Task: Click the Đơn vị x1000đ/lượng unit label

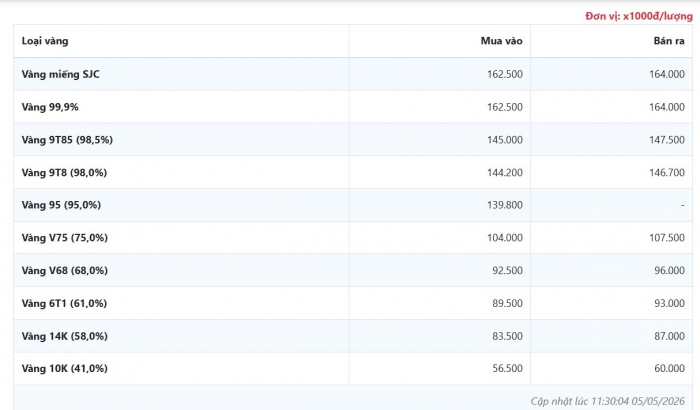Action: click(x=639, y=17)
